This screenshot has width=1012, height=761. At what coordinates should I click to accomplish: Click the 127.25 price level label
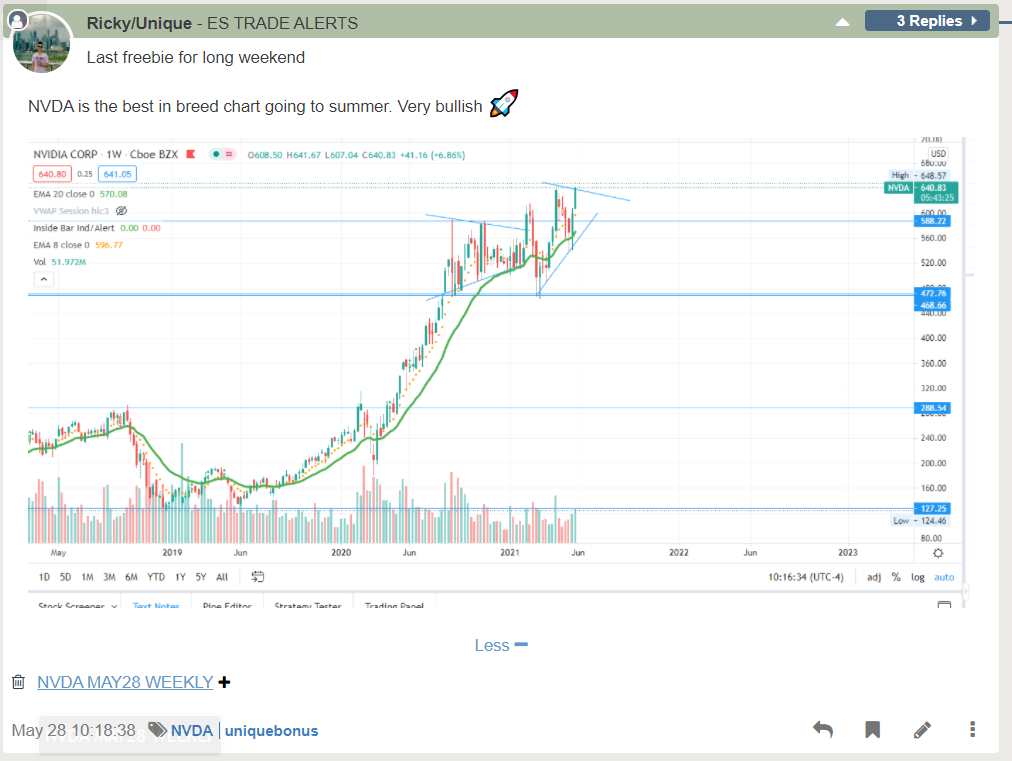[x=932, y=508]
